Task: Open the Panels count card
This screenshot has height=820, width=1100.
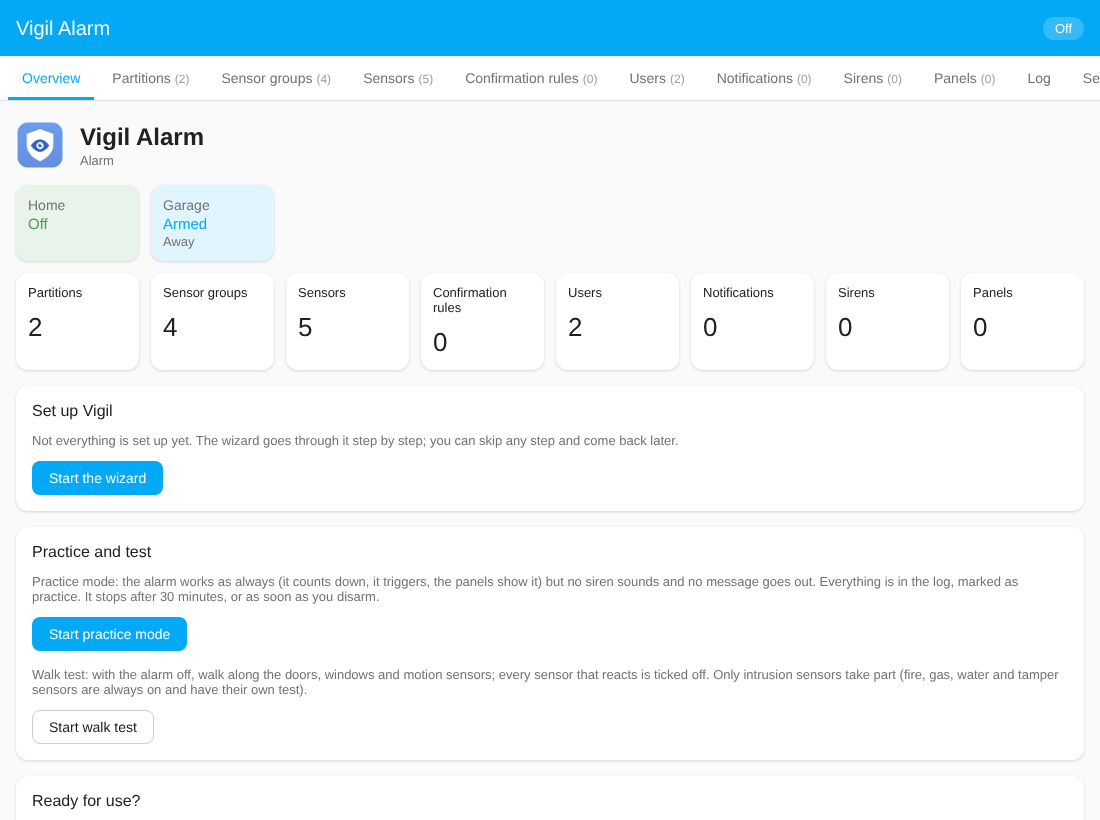Action: pos(1022,321)
